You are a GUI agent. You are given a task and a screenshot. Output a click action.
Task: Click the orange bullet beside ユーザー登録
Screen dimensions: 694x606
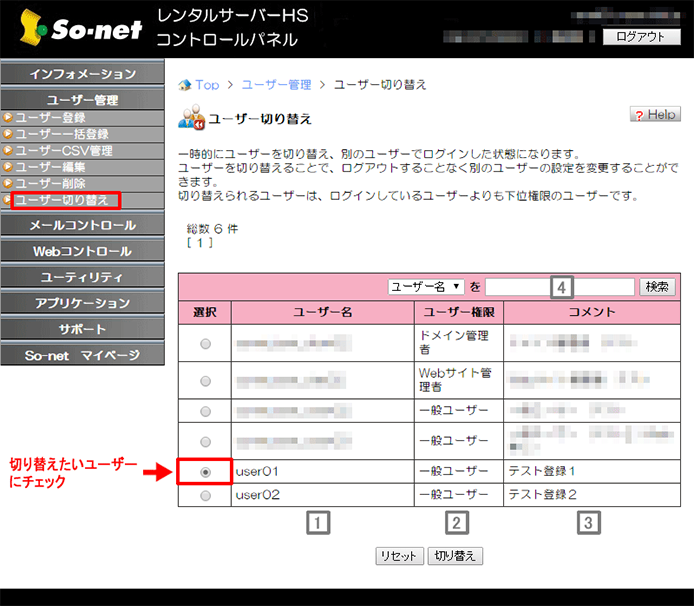8,118
